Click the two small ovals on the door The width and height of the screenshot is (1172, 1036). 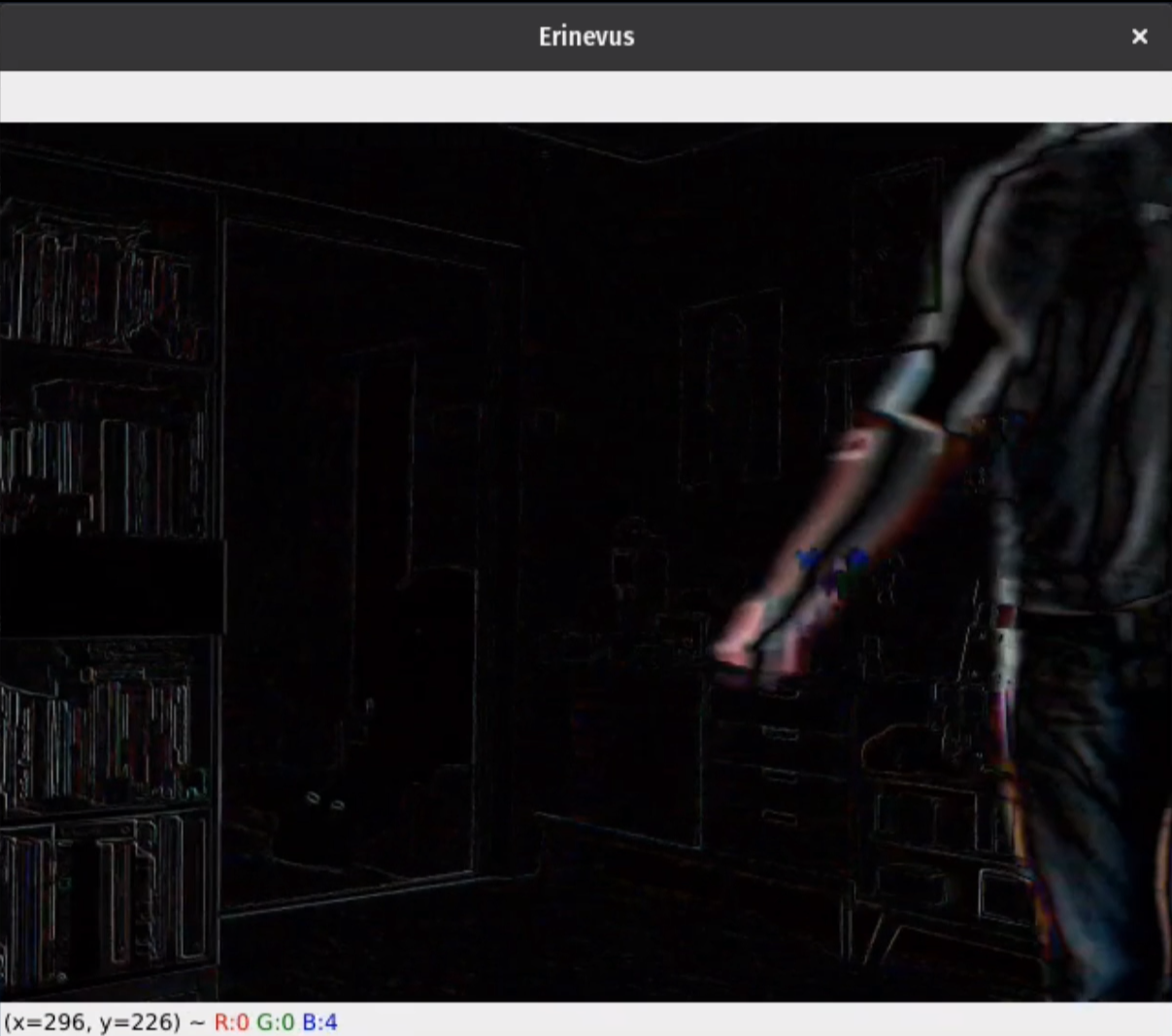[325, 801]
